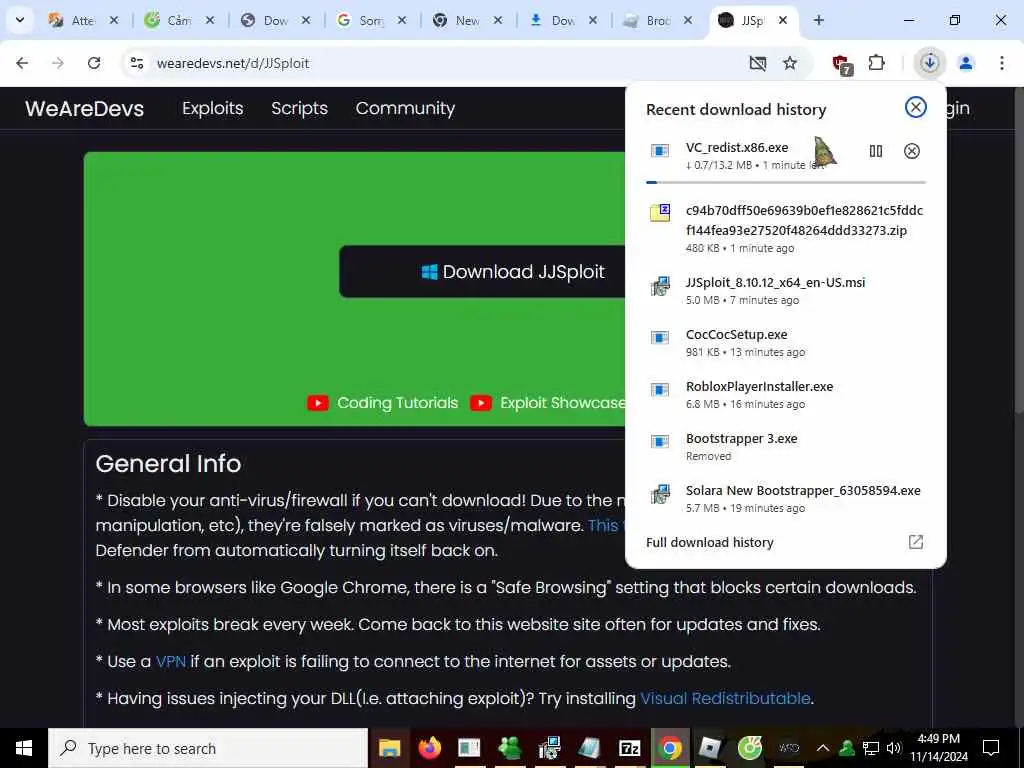Click the JJSploit msi installer icon

click(660, 285)
